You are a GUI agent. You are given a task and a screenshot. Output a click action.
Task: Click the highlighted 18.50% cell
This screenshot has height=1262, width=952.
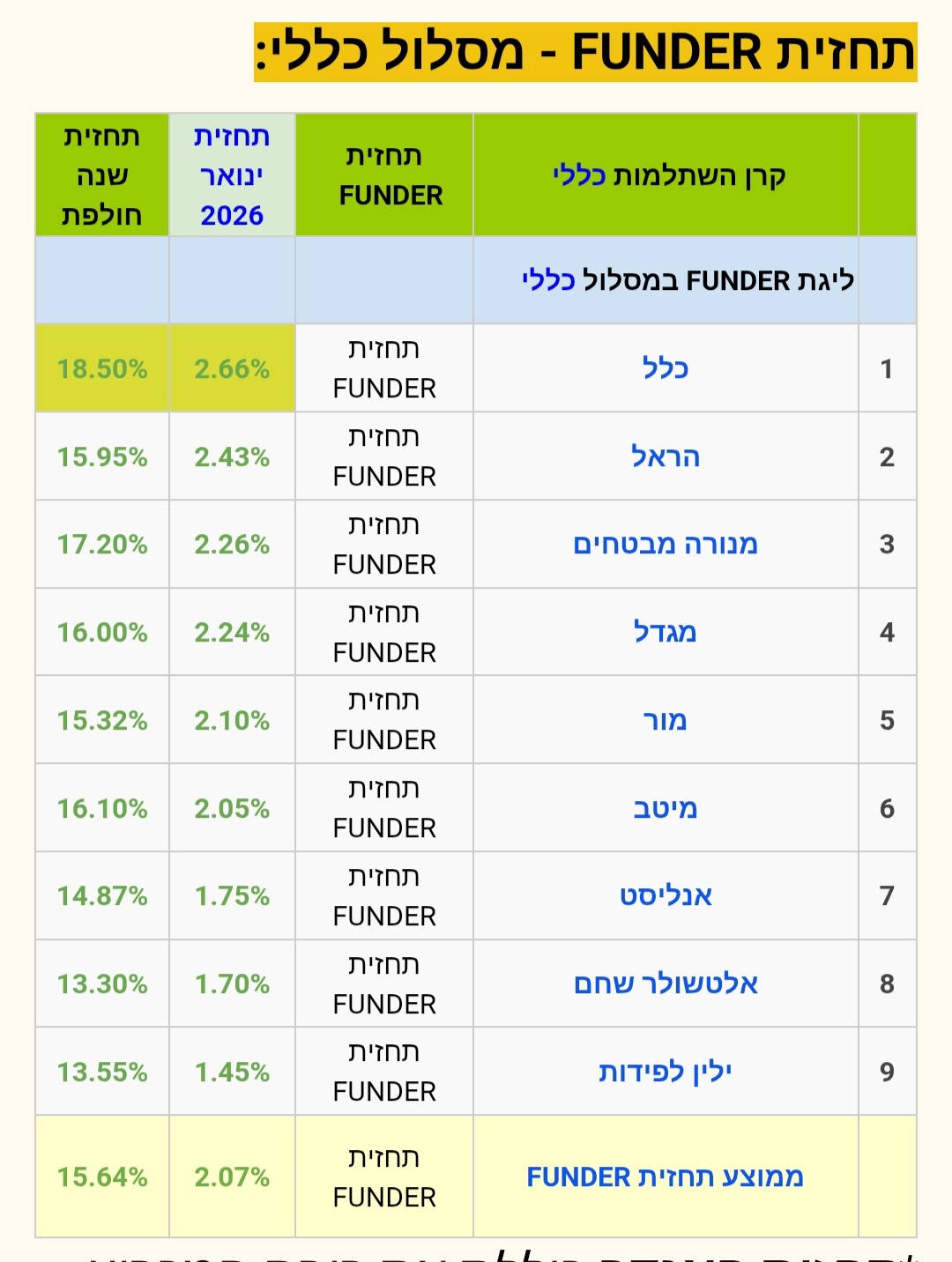(102, 368)
